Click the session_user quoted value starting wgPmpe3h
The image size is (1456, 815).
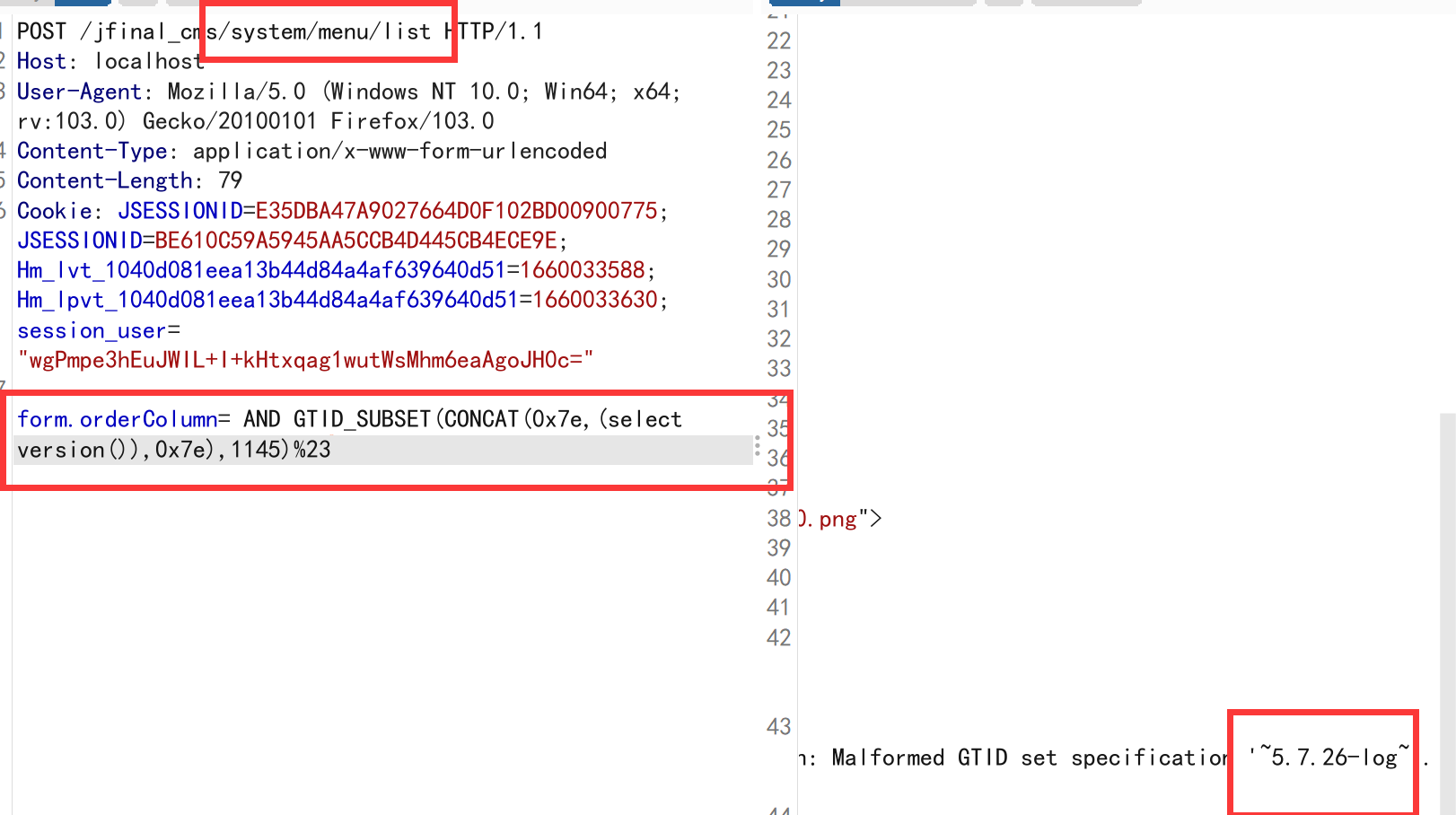(305, 360)
